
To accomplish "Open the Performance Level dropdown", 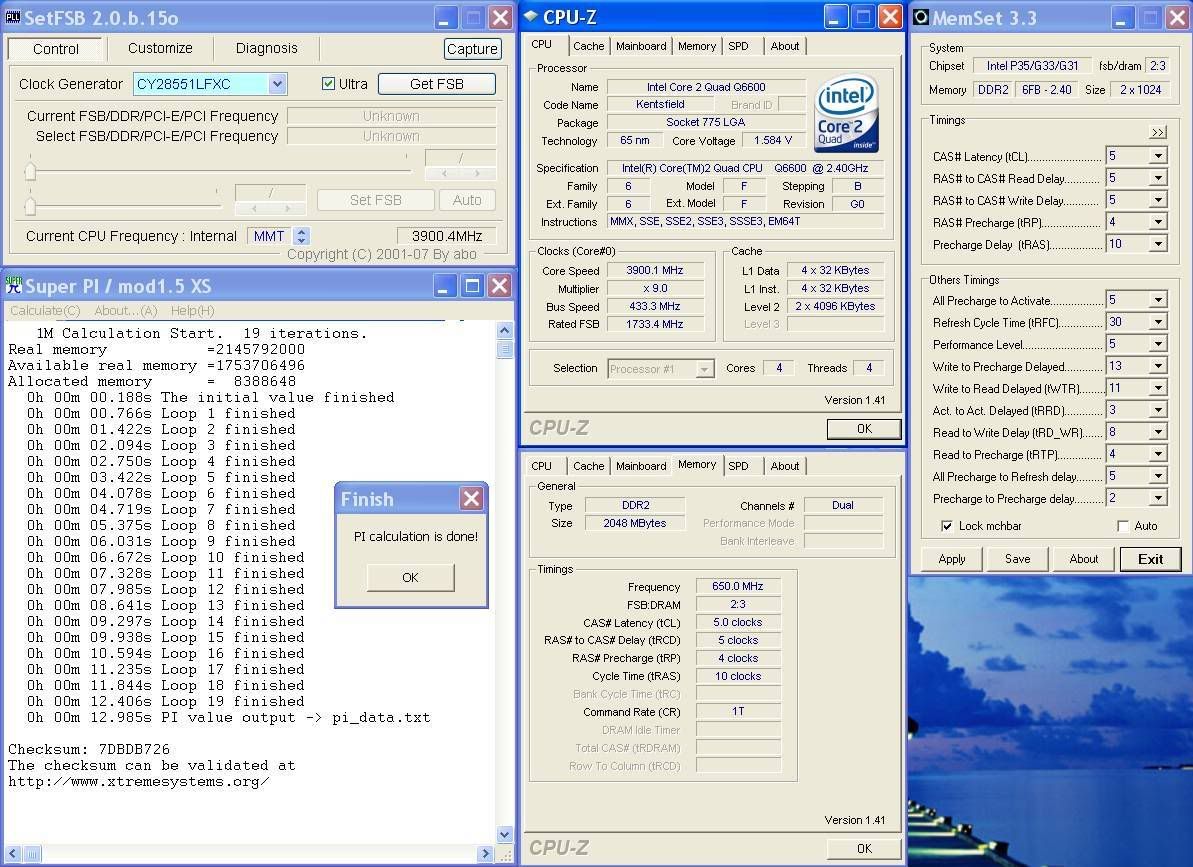I will pos(1158,344).
